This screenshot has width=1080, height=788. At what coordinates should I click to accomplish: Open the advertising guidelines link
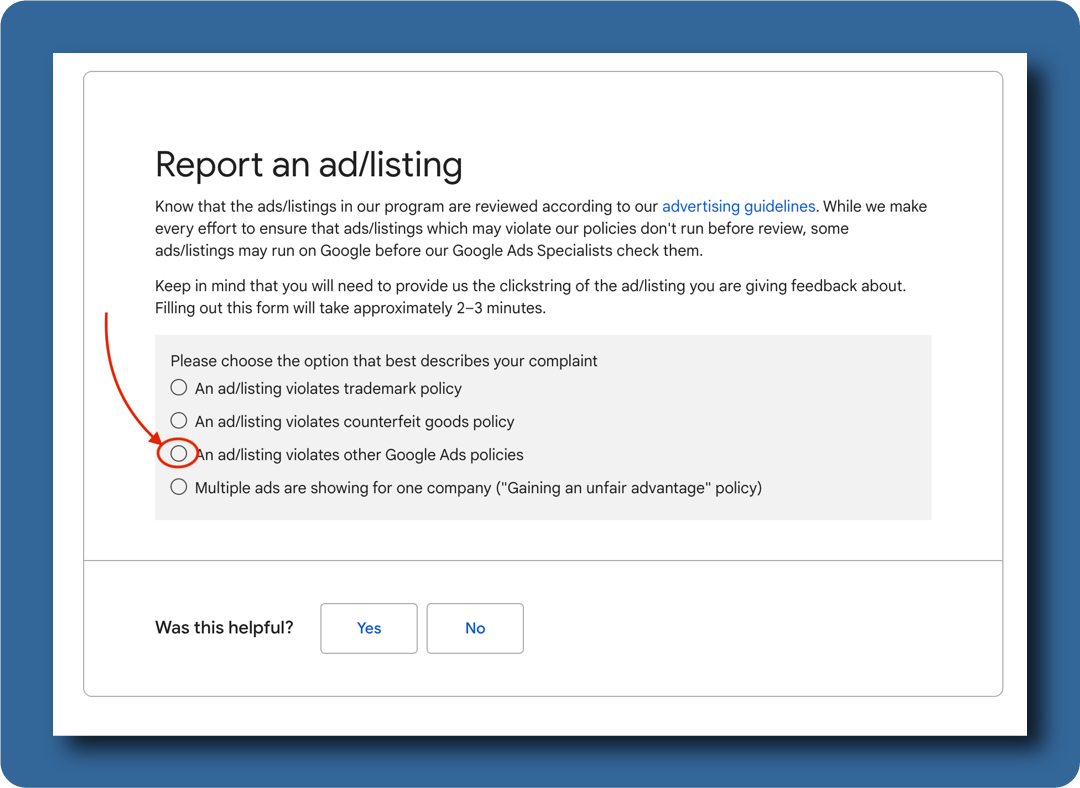click(738, 207)
